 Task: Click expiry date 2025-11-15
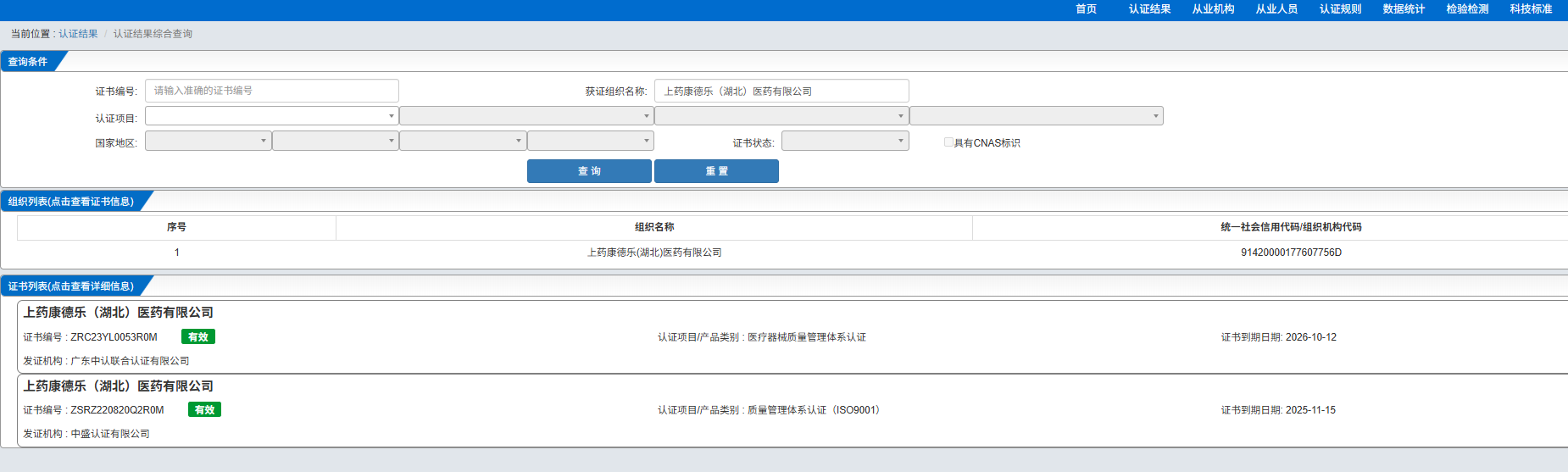[x=1310, y=410]
